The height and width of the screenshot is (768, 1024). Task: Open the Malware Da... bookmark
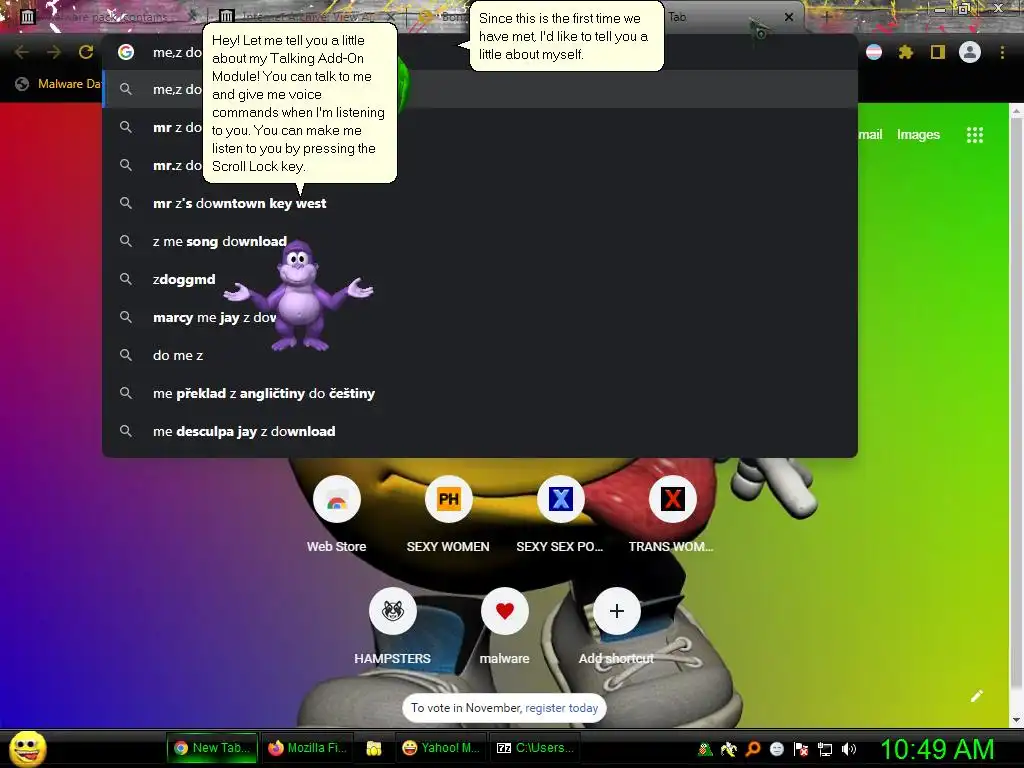(59, 84)
